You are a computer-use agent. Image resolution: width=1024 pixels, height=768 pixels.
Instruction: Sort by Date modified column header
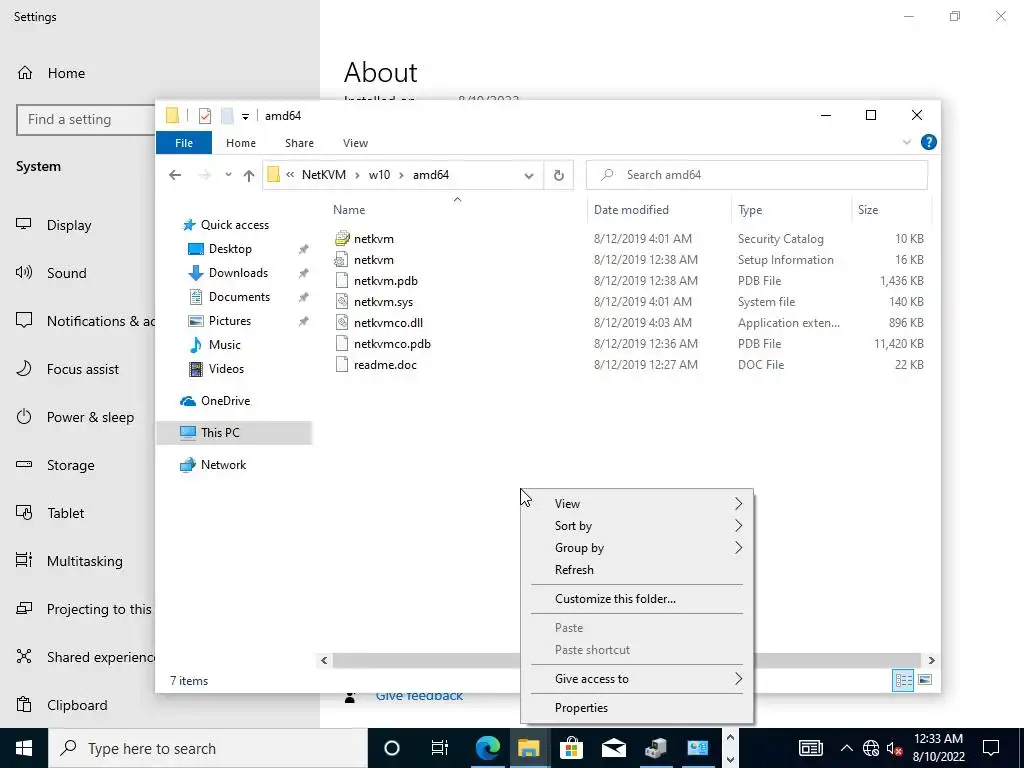(x=659, y=210)
